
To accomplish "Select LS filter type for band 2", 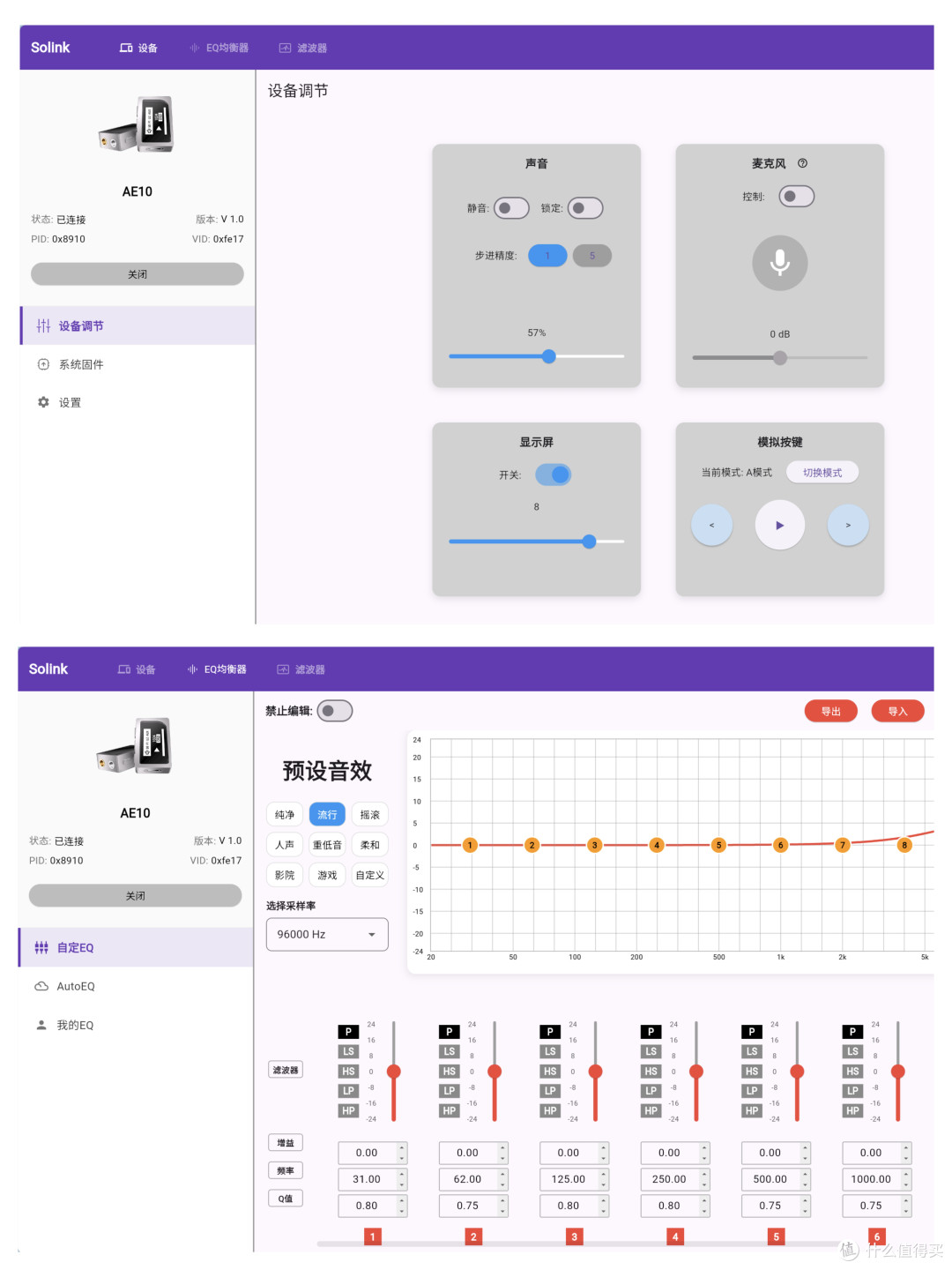I will 450,1051.
